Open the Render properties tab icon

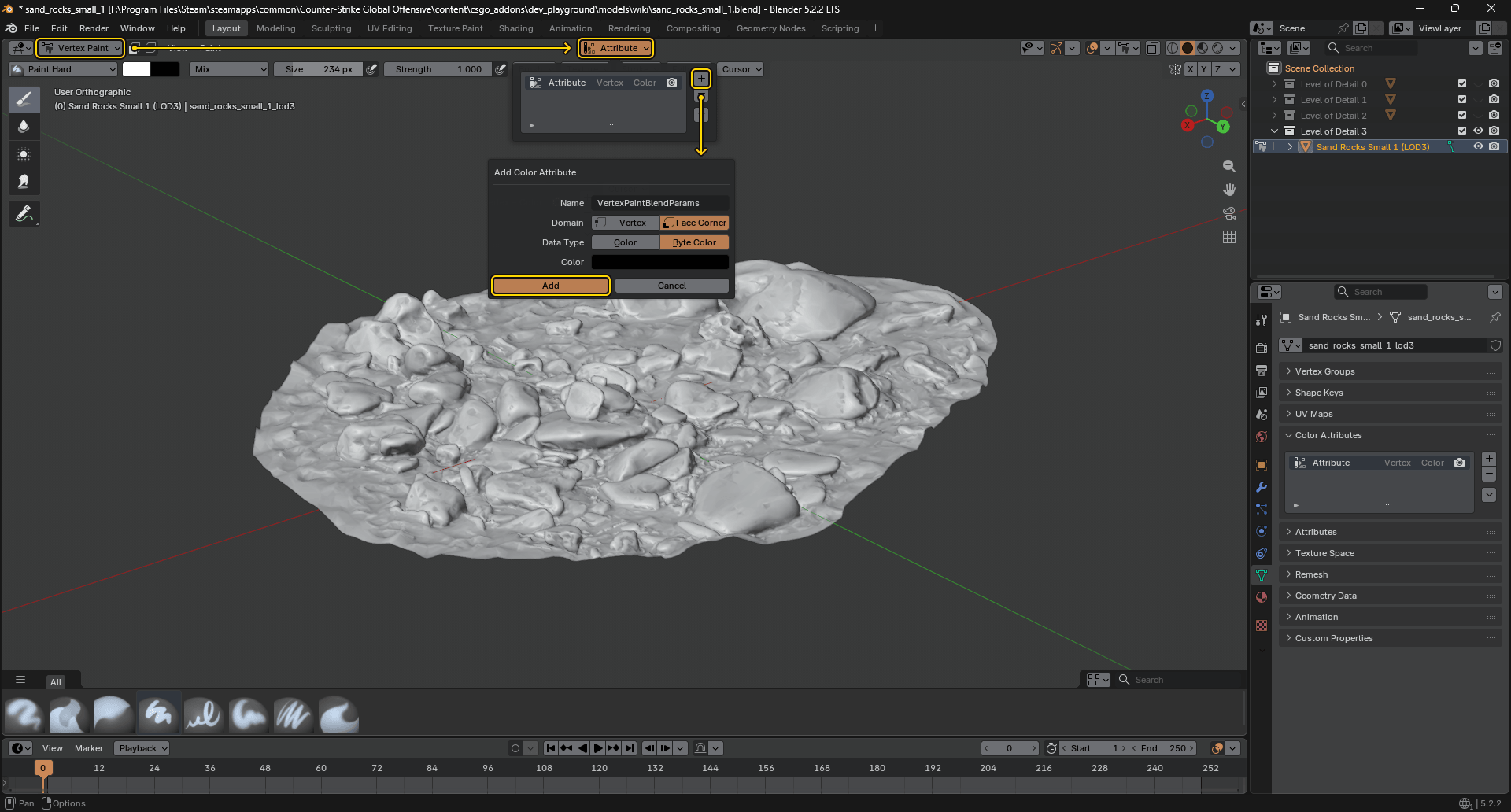[x=1262, y=348]
